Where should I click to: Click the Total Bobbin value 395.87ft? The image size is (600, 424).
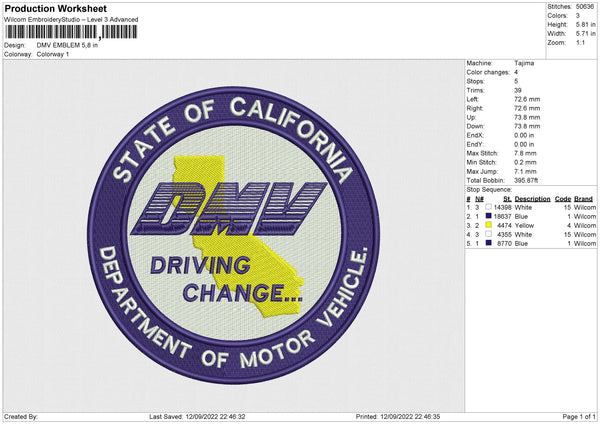tap(526, 180)
